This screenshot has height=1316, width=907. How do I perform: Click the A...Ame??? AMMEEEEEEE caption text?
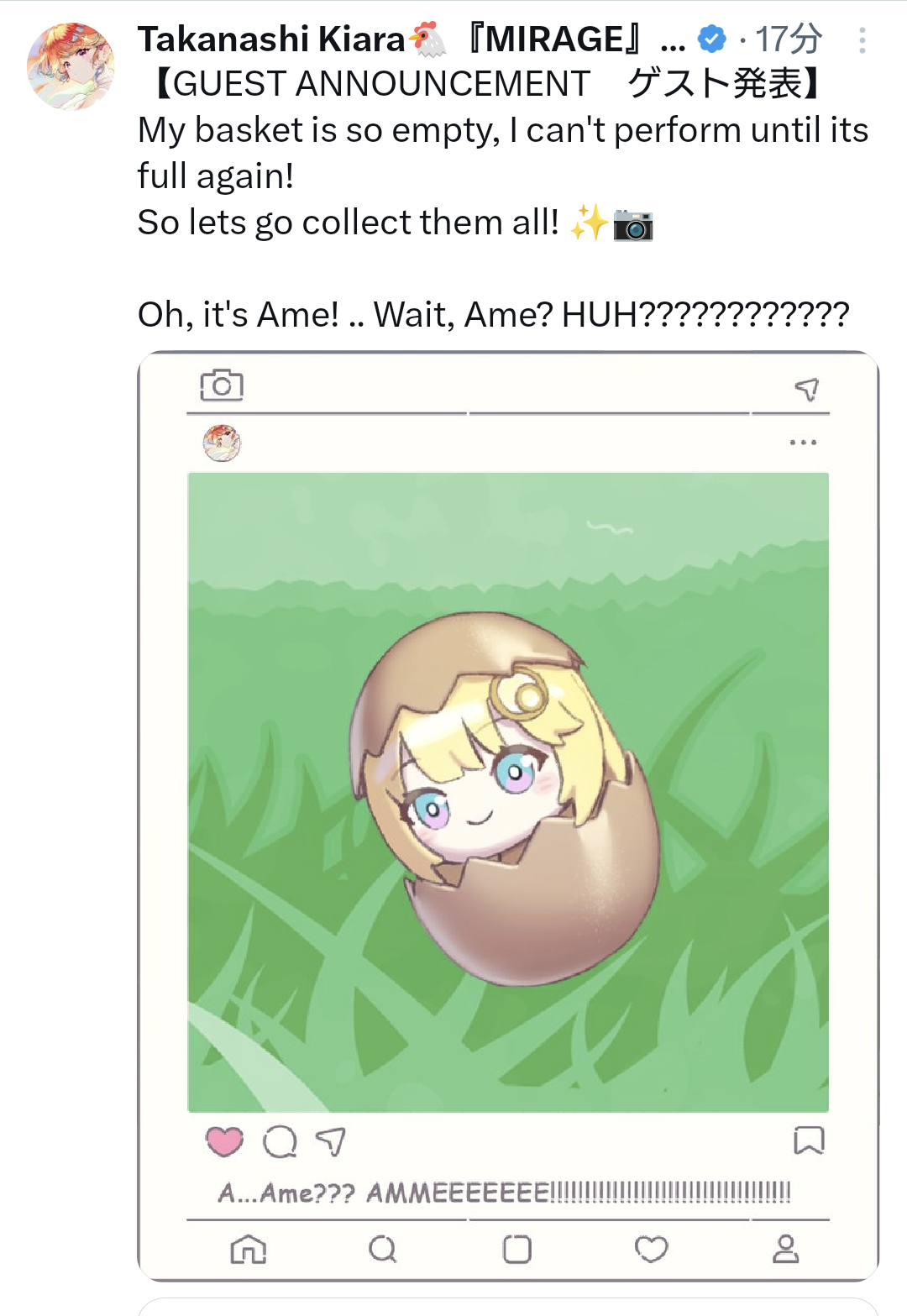pyautogui.click(x=504, y=1193)
